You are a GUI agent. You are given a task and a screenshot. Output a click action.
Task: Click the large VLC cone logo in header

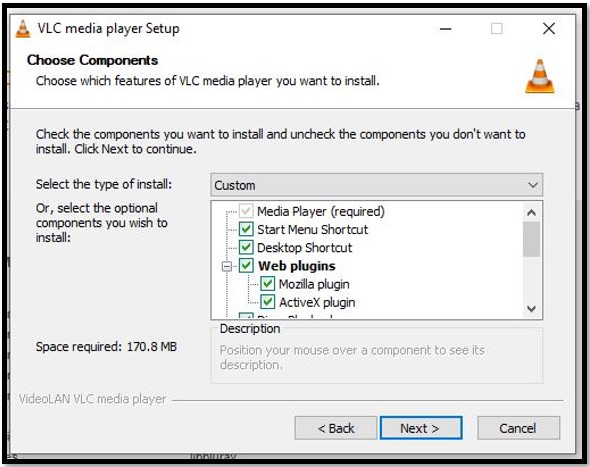click(540, 76)
